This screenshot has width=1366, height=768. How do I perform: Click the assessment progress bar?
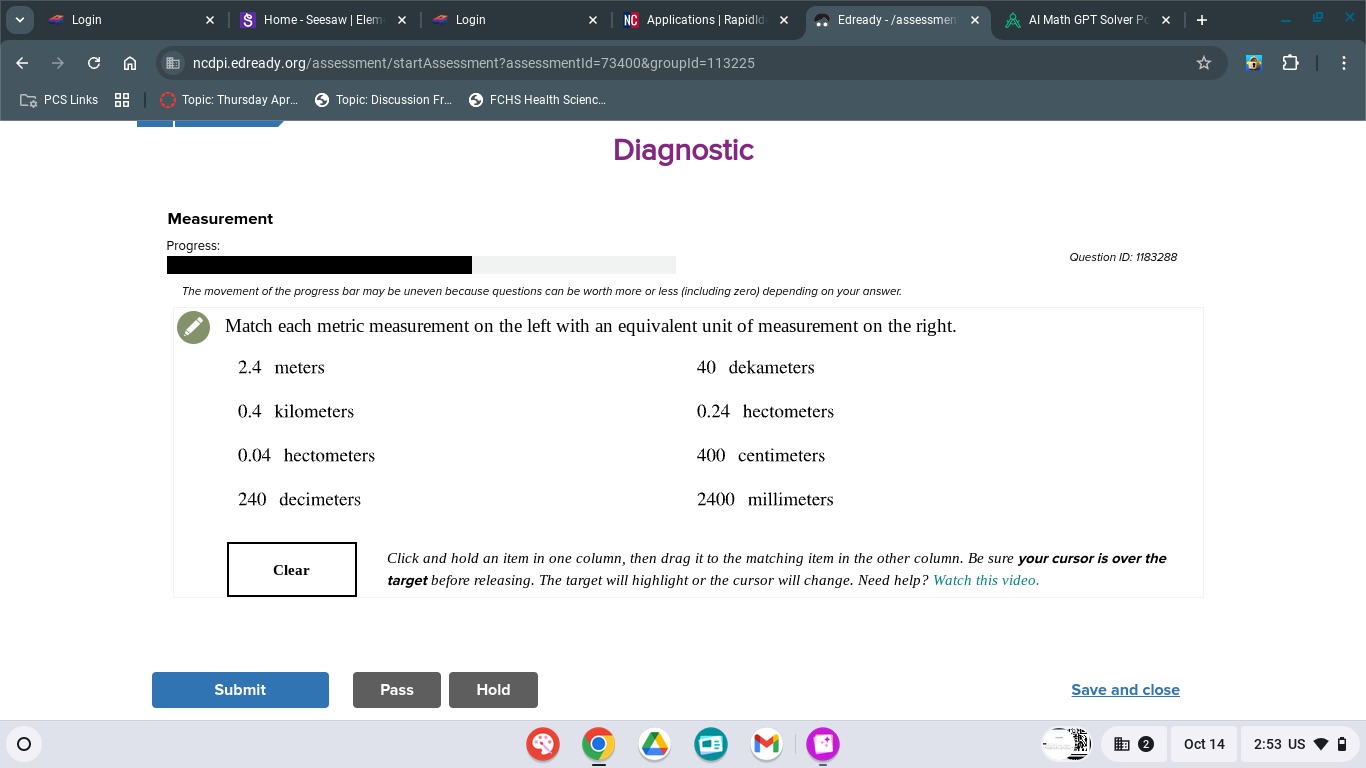click(x=421, y=265)
